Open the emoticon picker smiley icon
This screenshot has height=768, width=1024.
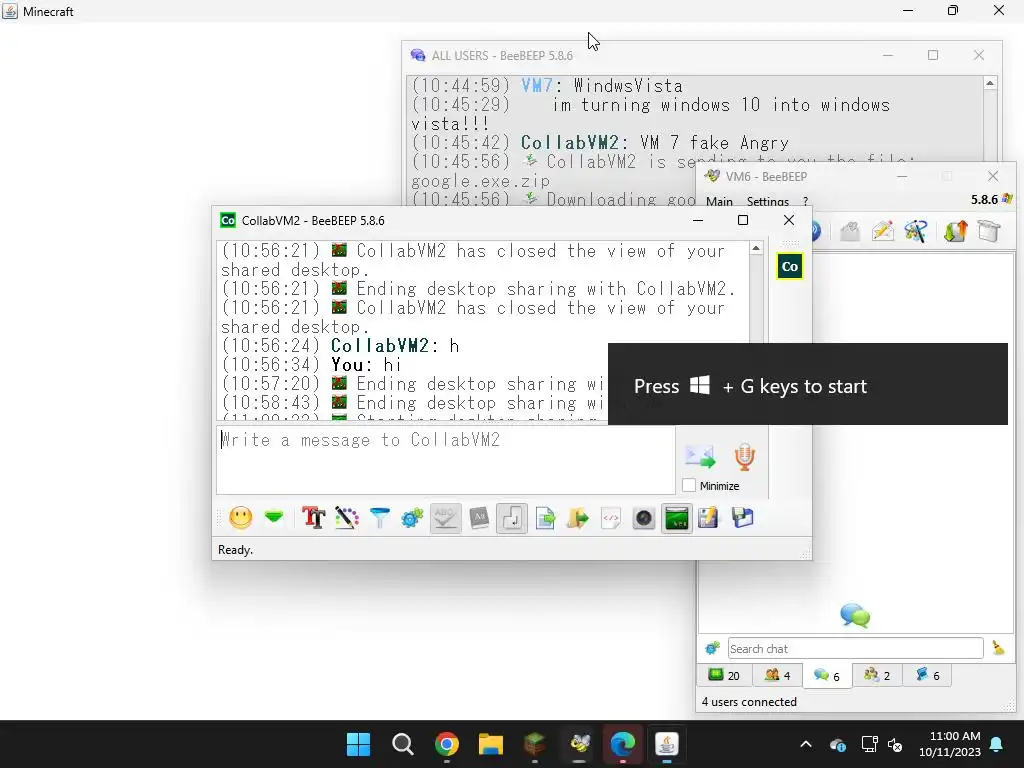tap(240, 518)
